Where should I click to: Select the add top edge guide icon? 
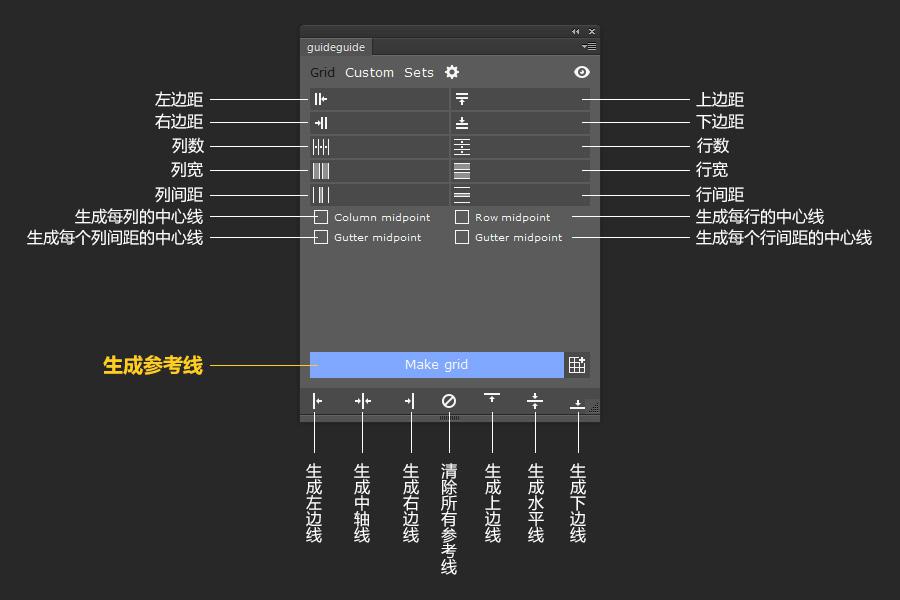point(492,400)
